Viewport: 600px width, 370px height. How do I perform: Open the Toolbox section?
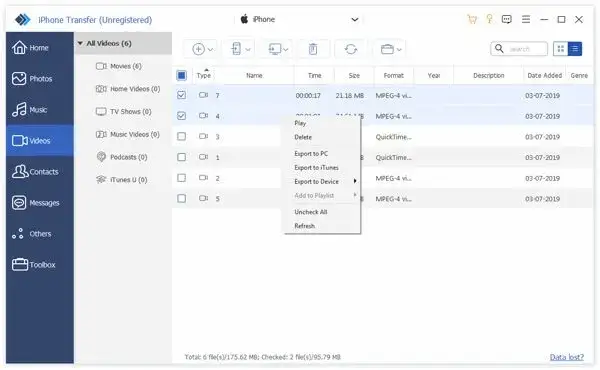[39, 264]
